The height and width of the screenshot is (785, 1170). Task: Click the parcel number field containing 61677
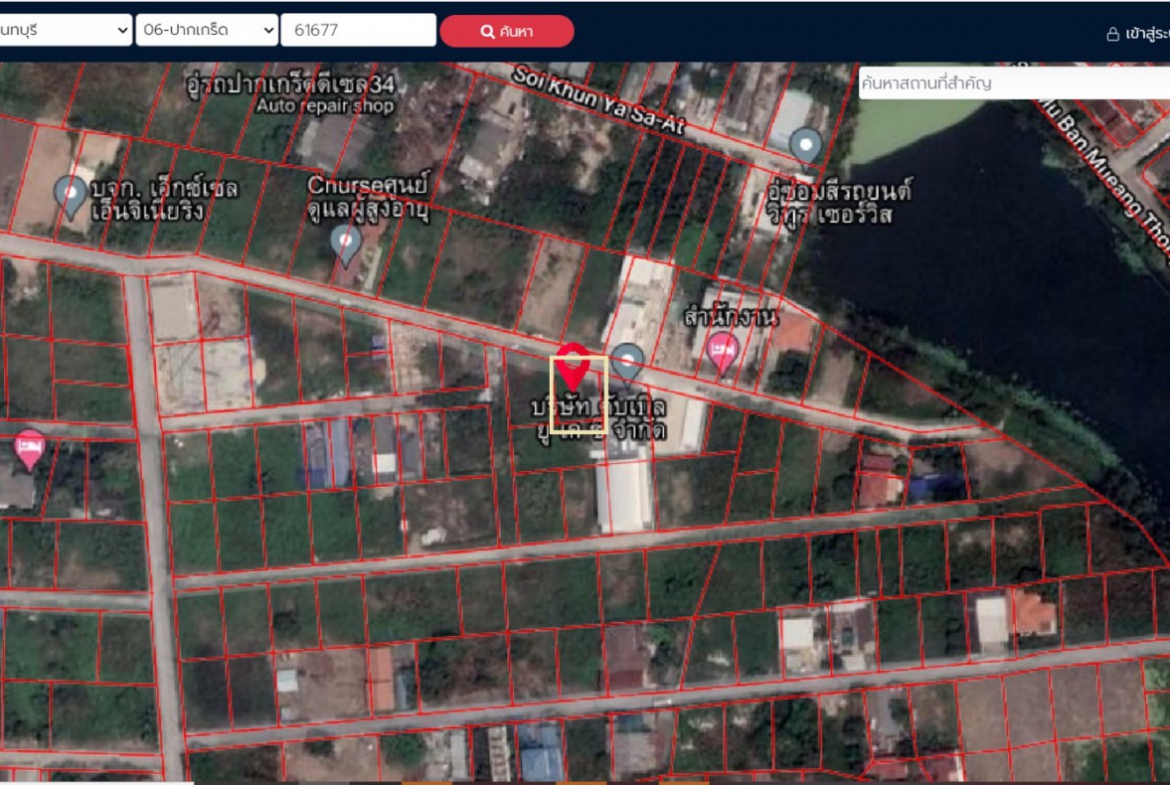(359, 31)
